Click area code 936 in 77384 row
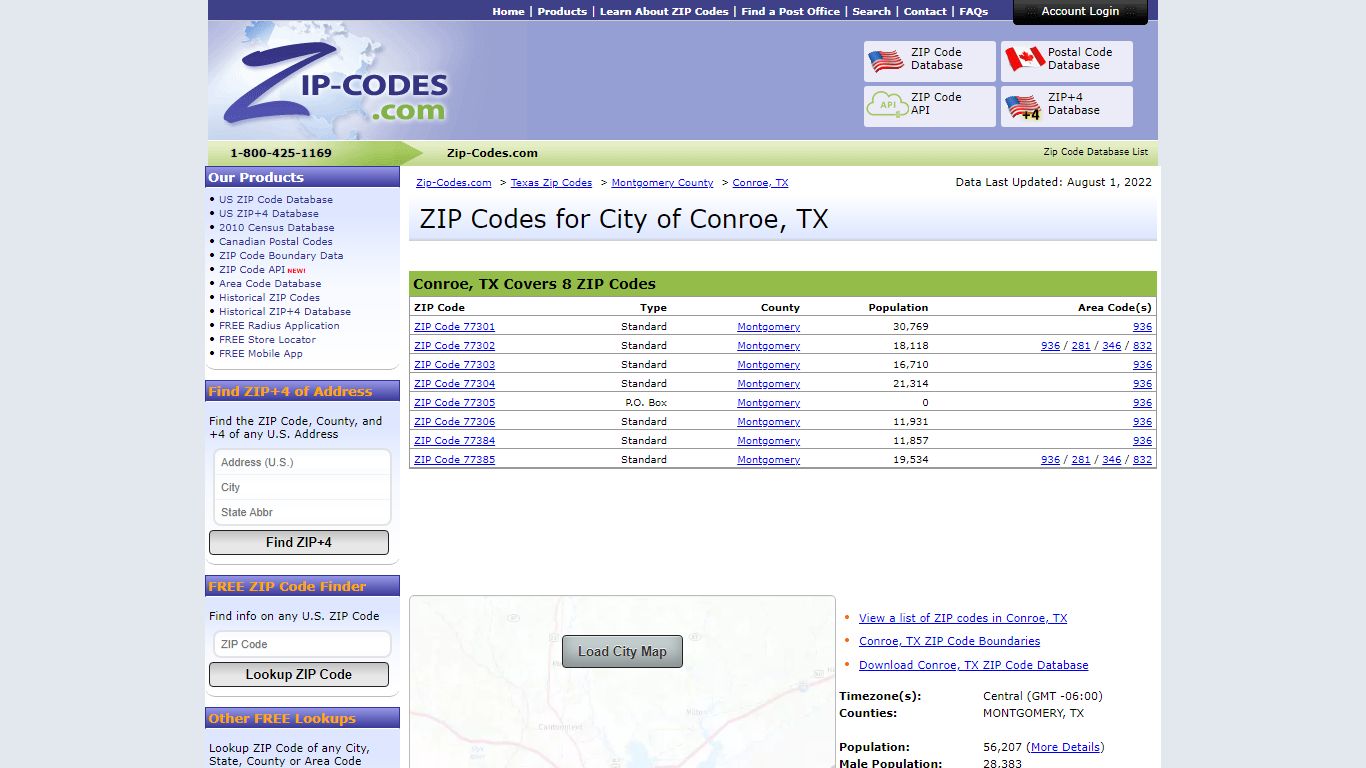 click(x=1142, y=441)
